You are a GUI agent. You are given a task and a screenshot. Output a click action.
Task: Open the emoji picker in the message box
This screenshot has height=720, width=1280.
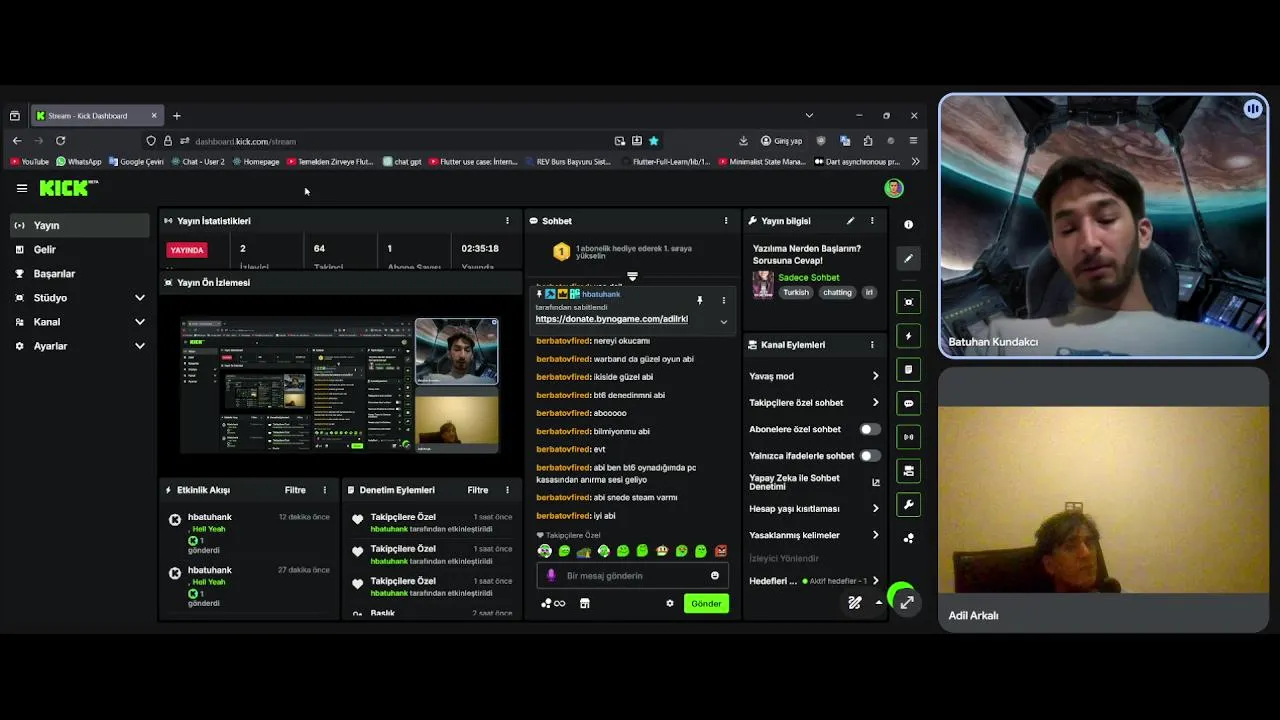pyautogui.click(x=715, y=576)
